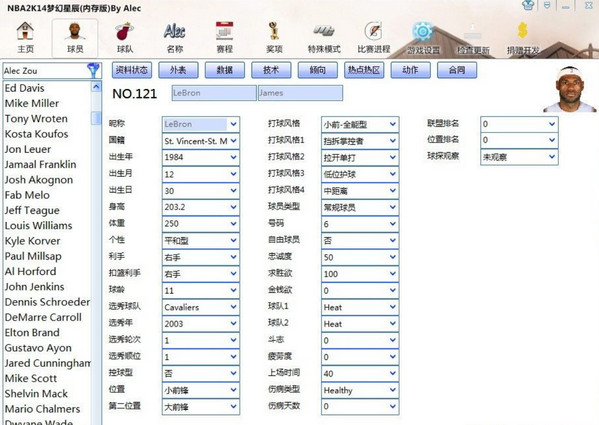Open the 选秀球队 Cavaliers dropdown
Image resolution: width=599 pixels, height=425 pixels.
[201, 307]
